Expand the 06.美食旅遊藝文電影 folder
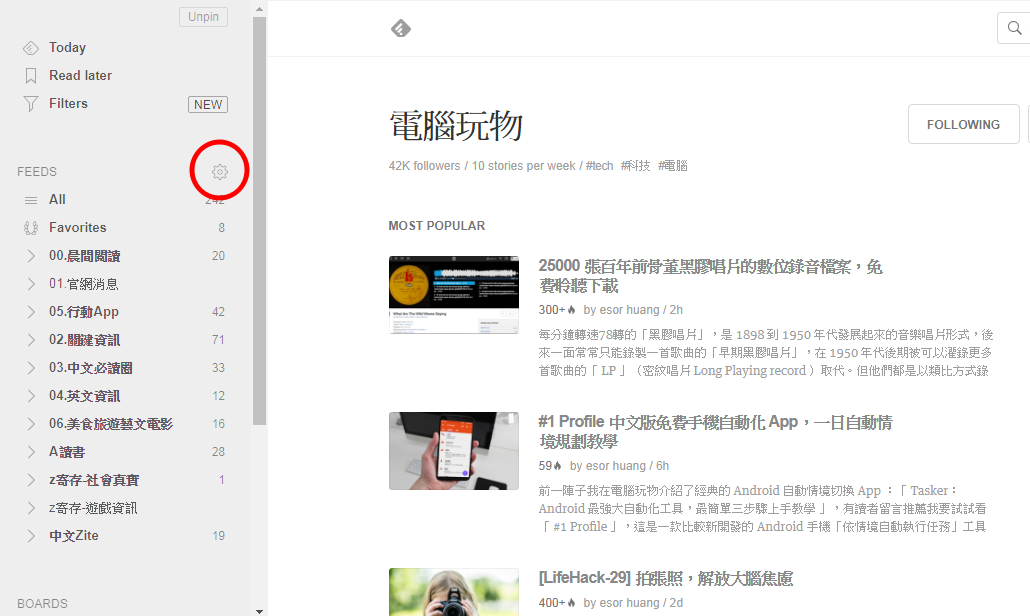1030x616 pixels. pyautogui.click(x=31, y=424)
